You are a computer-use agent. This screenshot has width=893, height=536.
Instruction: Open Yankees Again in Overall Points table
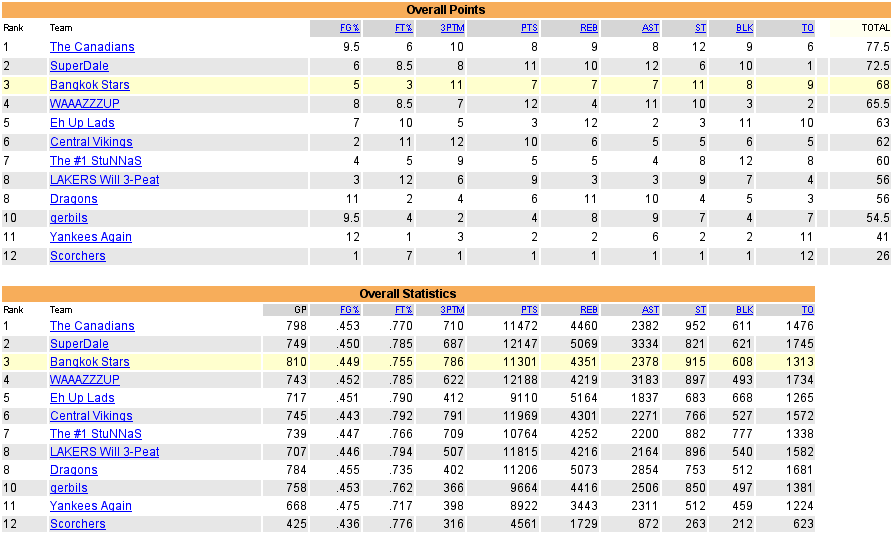tap(90, 237)
